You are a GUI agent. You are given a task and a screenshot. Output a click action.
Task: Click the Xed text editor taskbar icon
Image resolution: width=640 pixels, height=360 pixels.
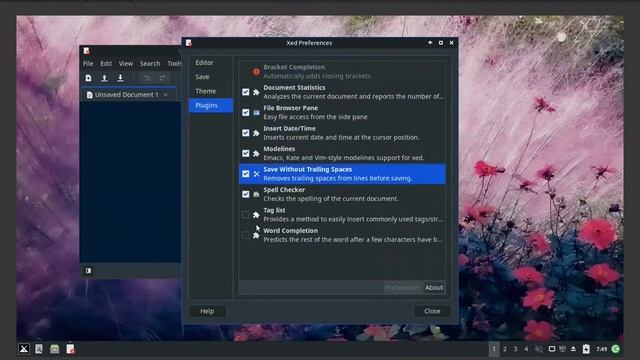coord(70,349)
